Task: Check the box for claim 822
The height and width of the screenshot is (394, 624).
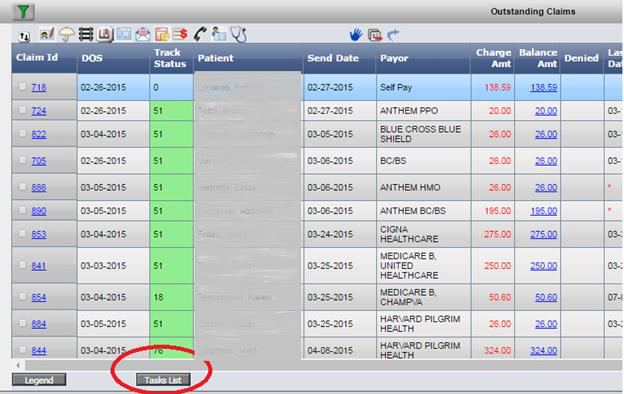Action: tap(23, 133)
